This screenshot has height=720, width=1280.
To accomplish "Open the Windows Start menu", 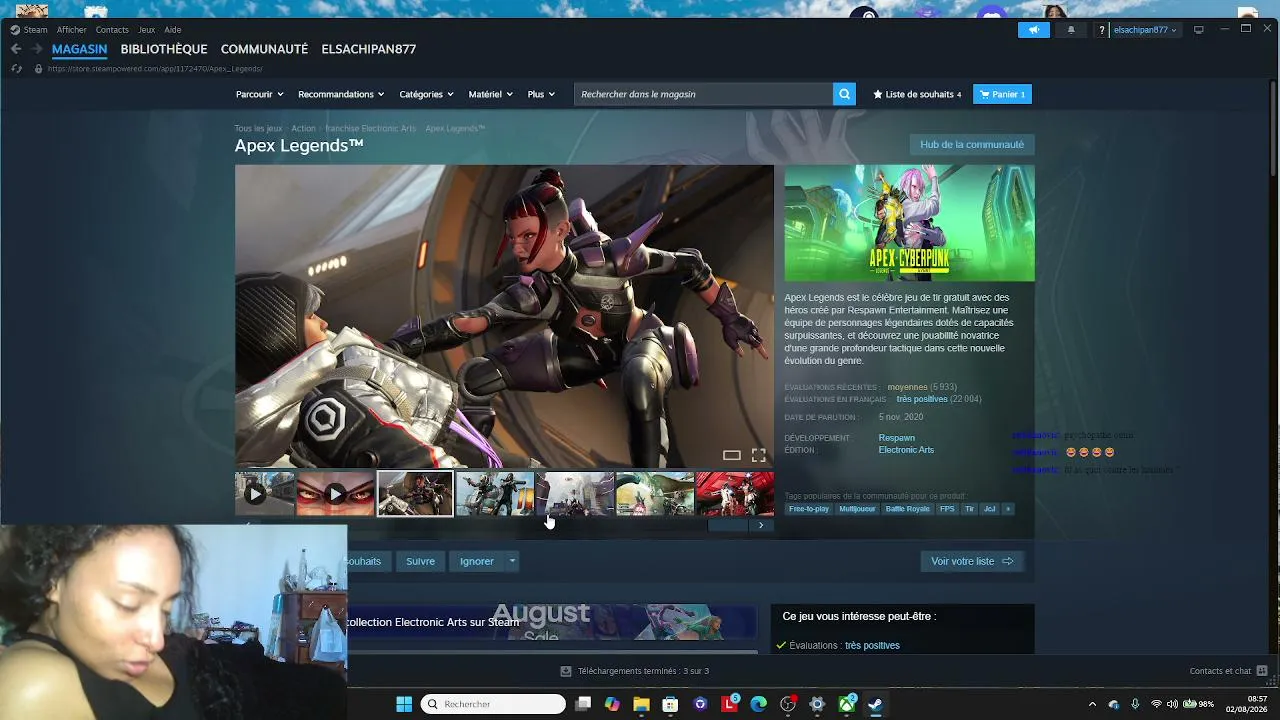I will tap(404, 704).
